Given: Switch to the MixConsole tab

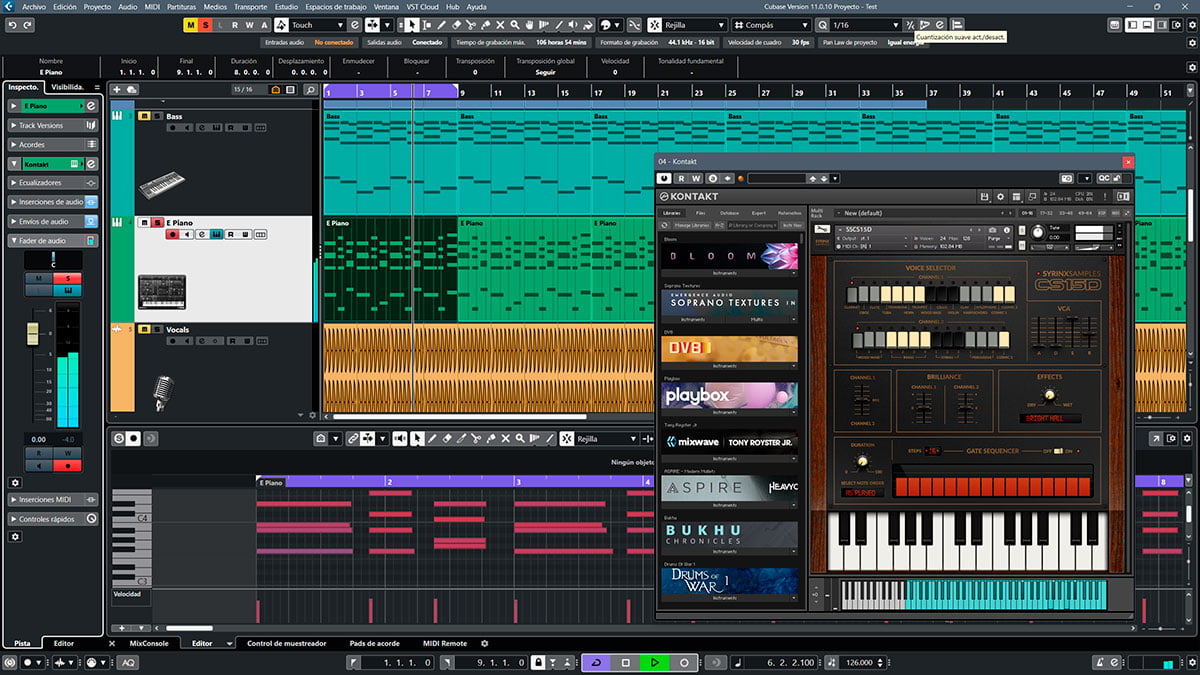Looking at the screenshot, I should click(149, 643).
